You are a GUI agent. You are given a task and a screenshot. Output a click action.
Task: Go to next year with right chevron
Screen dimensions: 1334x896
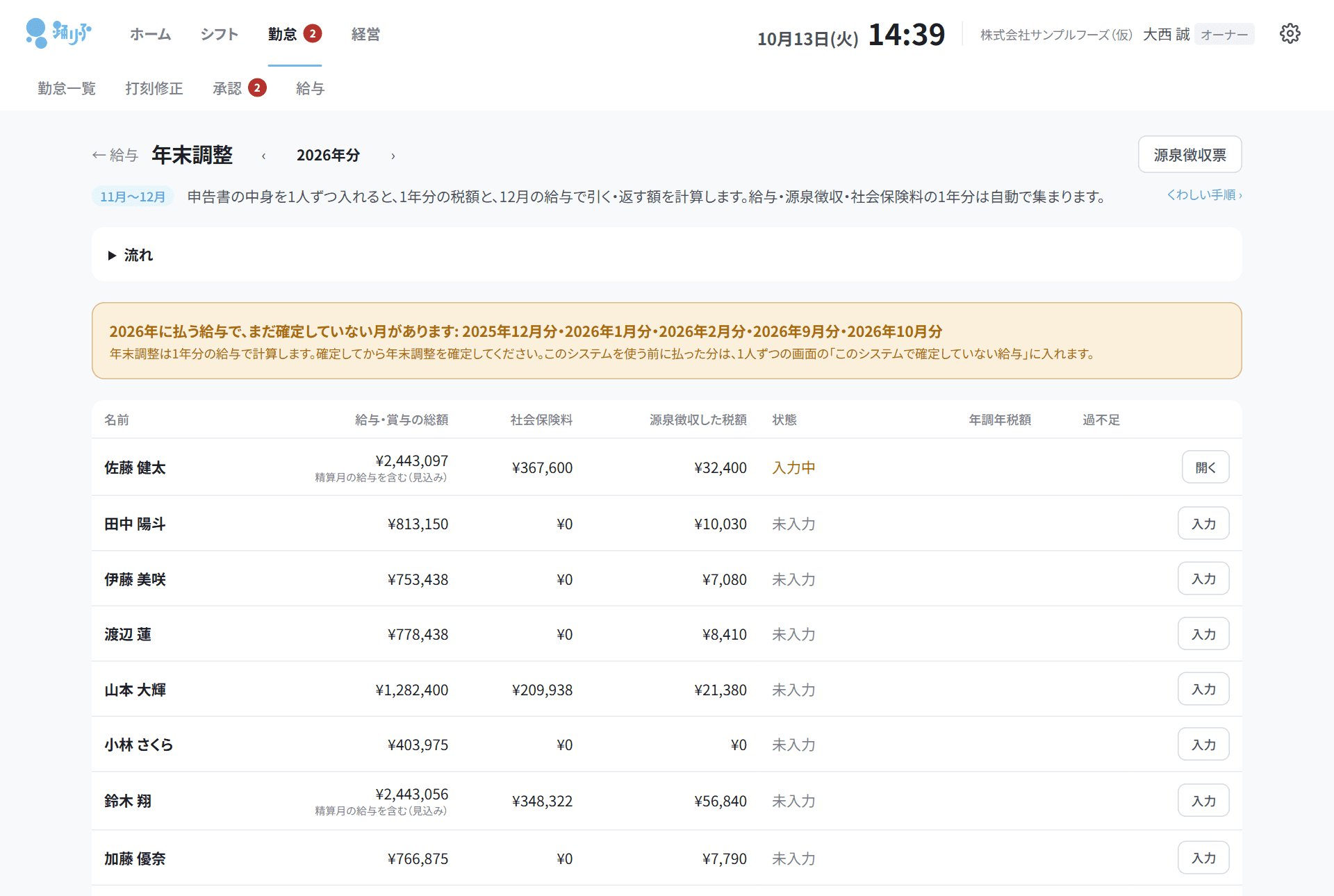click(393, 156)
